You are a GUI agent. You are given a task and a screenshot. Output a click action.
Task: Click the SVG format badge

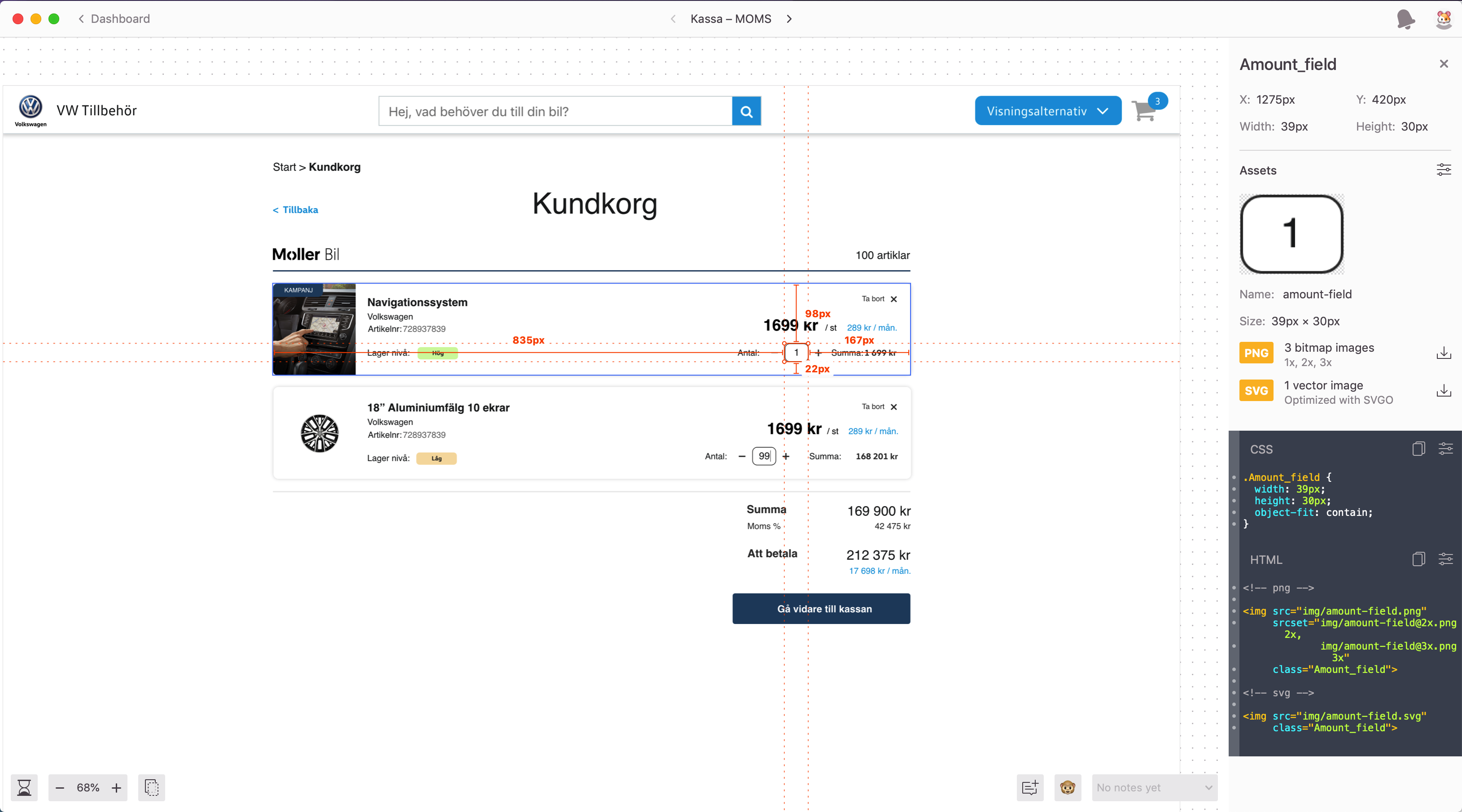[1256, 390]
